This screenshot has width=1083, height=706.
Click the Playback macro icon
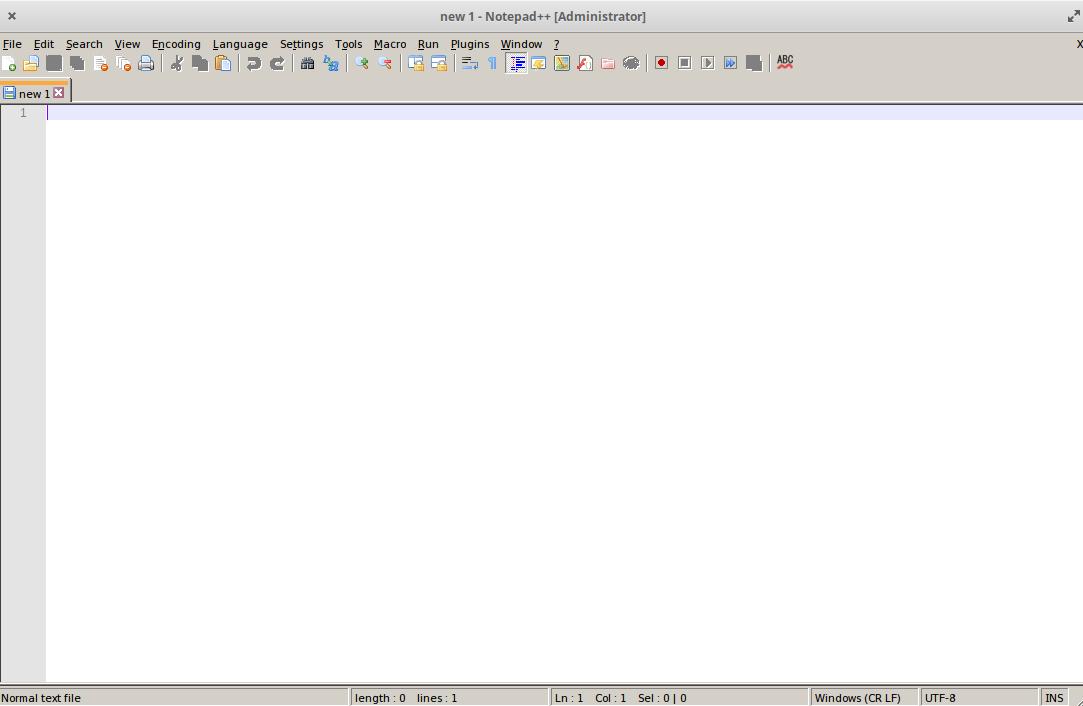click(x=707, y=64)
